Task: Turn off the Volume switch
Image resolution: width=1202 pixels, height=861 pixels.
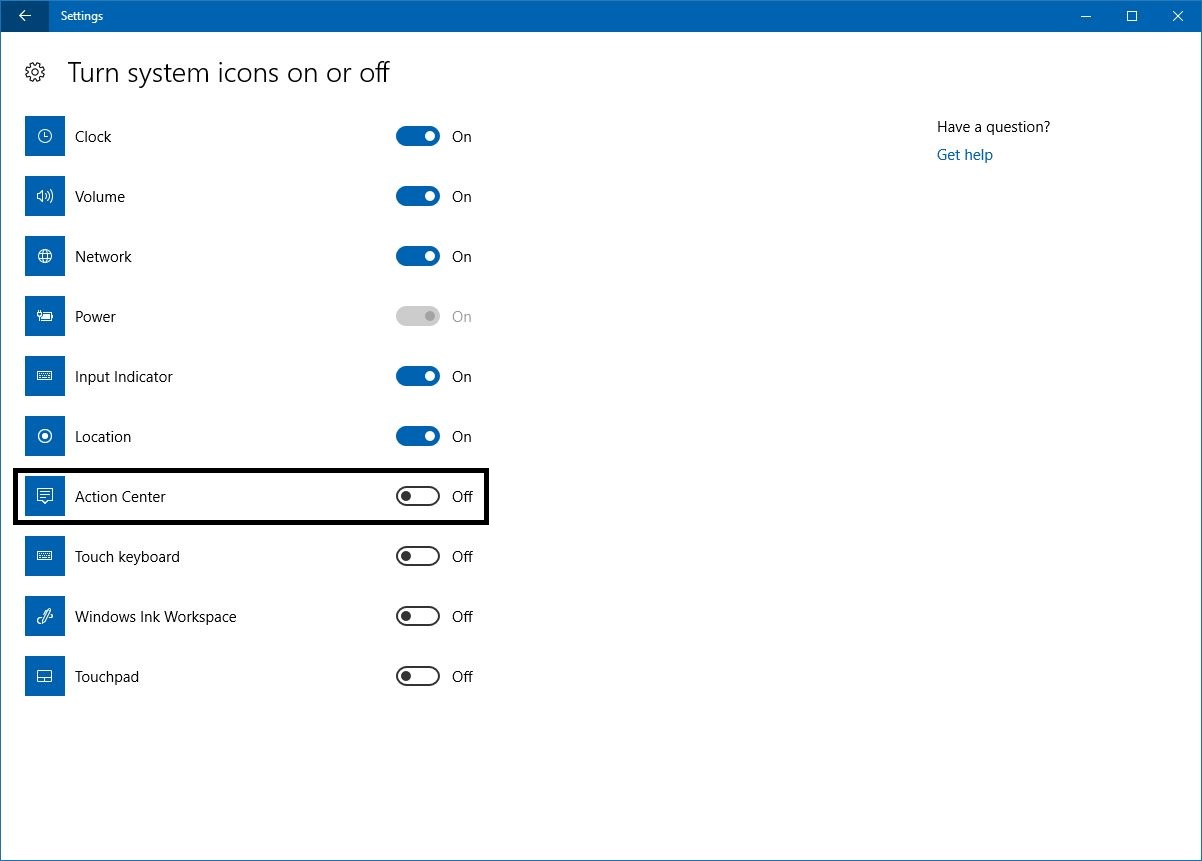Action: (418, 196)
